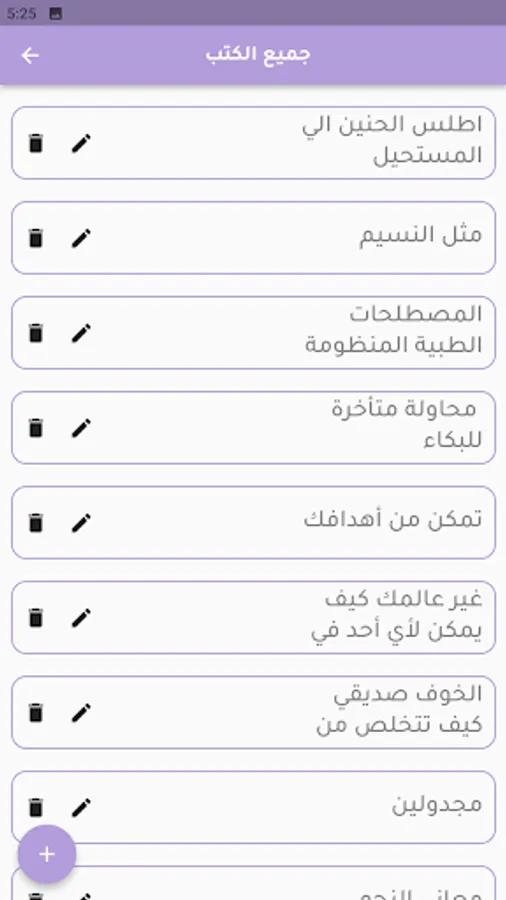Edit the book مجدولين

(x=81, y=807)
